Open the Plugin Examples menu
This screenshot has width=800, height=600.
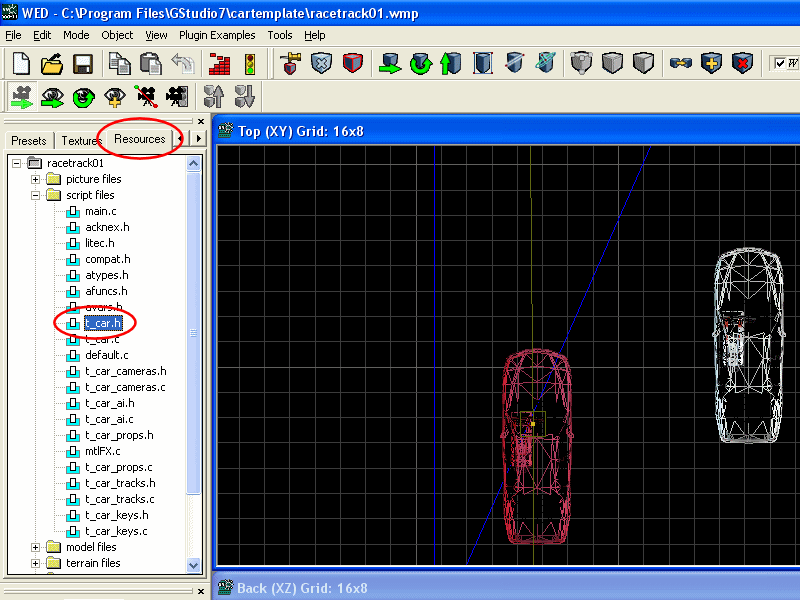[x=217, y=35]
